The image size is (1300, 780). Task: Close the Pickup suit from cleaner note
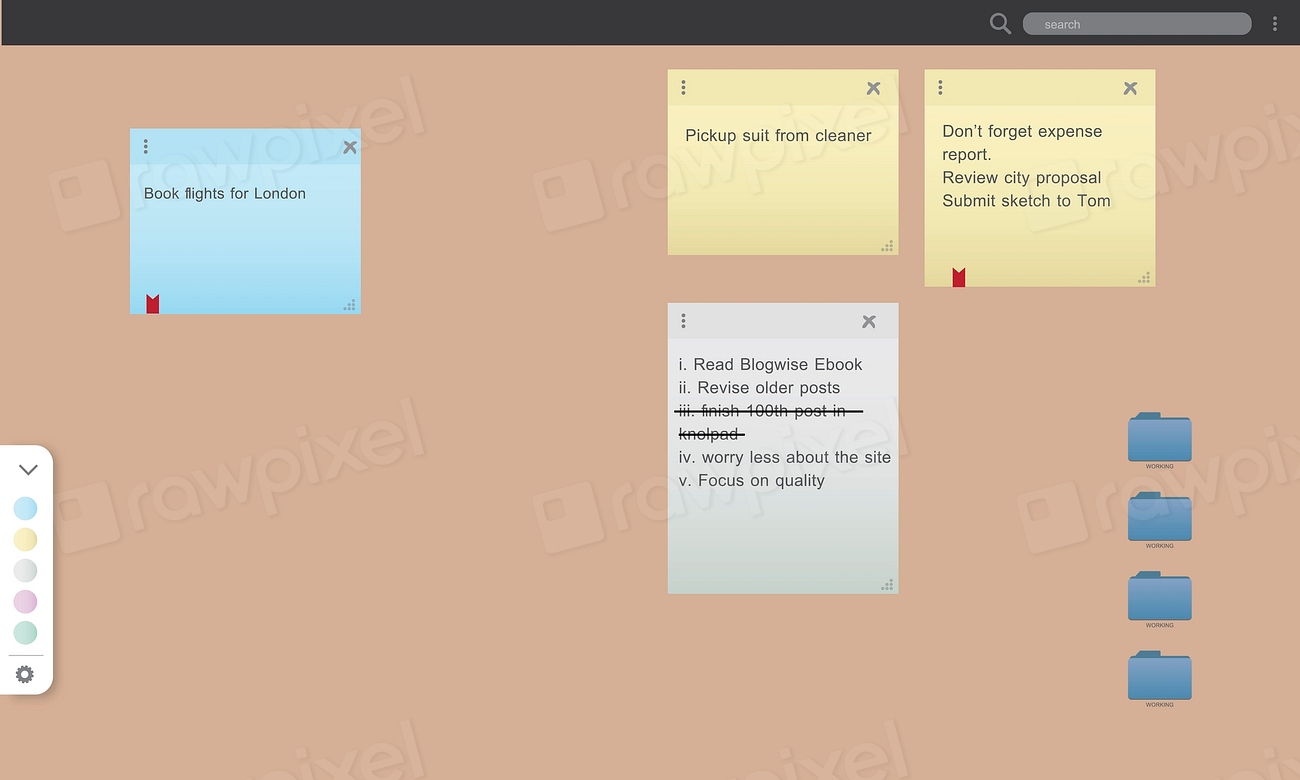pyautogui.click(x=873, y=88)
